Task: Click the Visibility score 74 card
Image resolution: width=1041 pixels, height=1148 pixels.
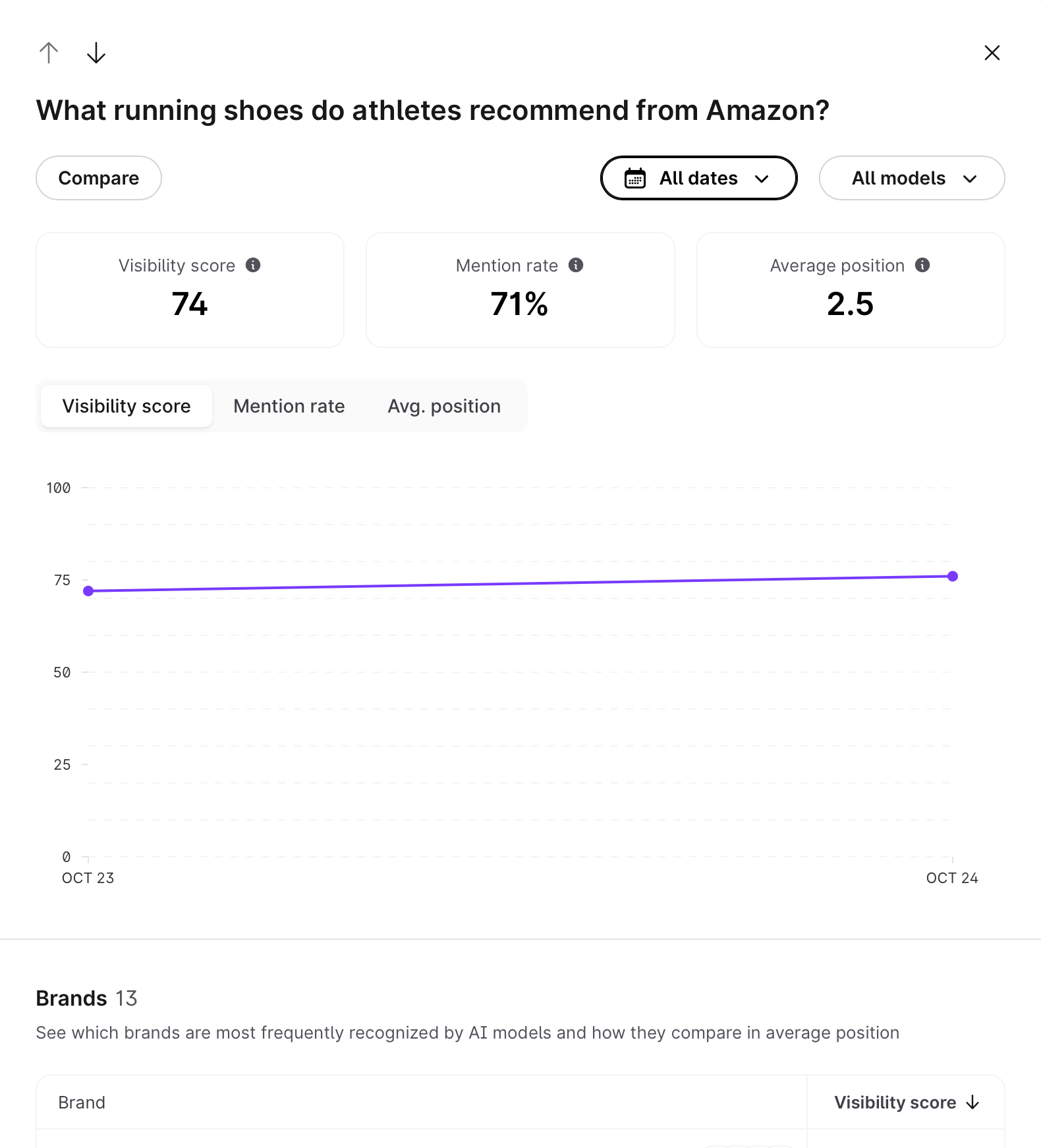Action: (x=190, y=290)
